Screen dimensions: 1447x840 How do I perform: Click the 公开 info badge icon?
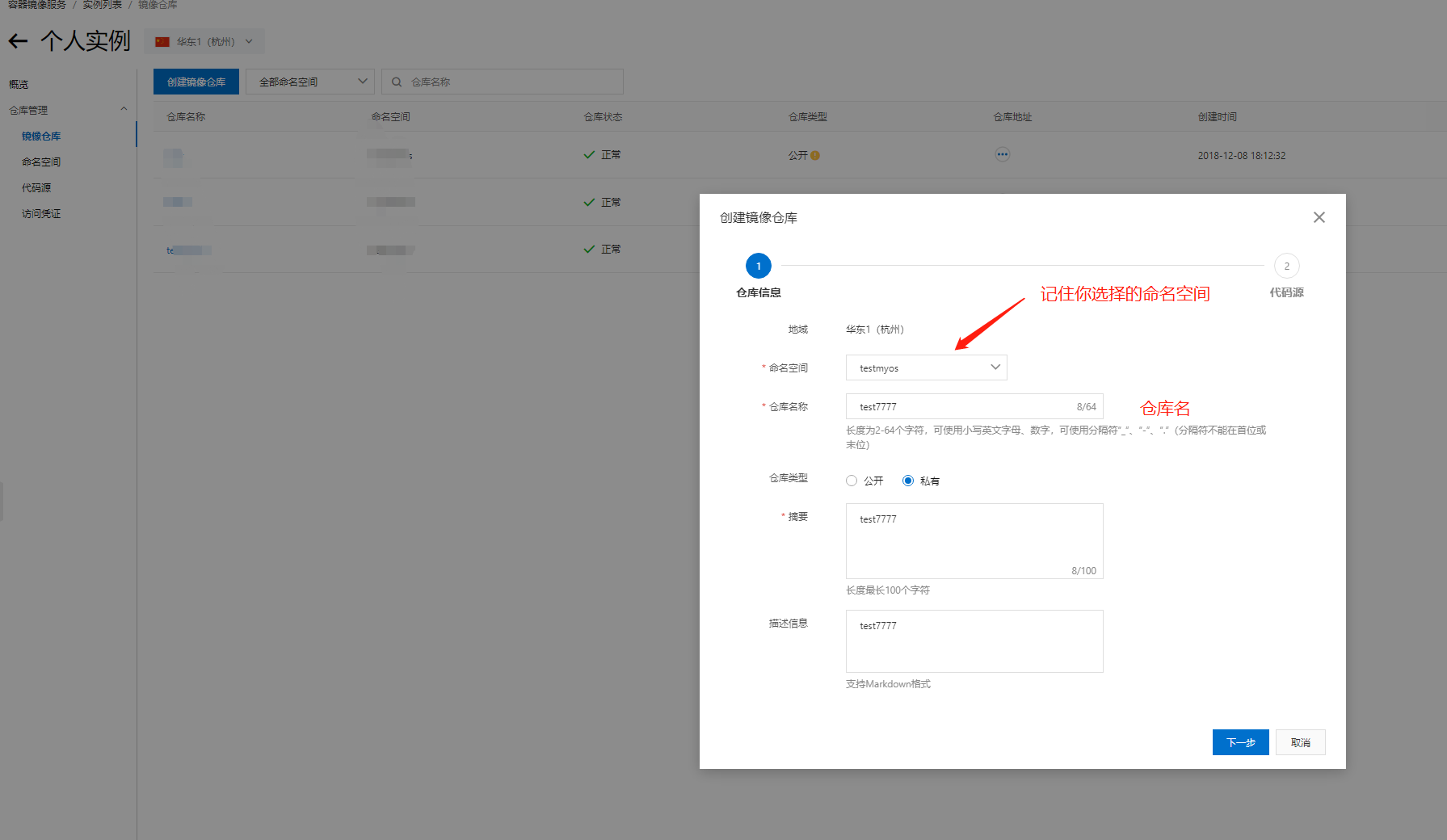coord(815,156)
